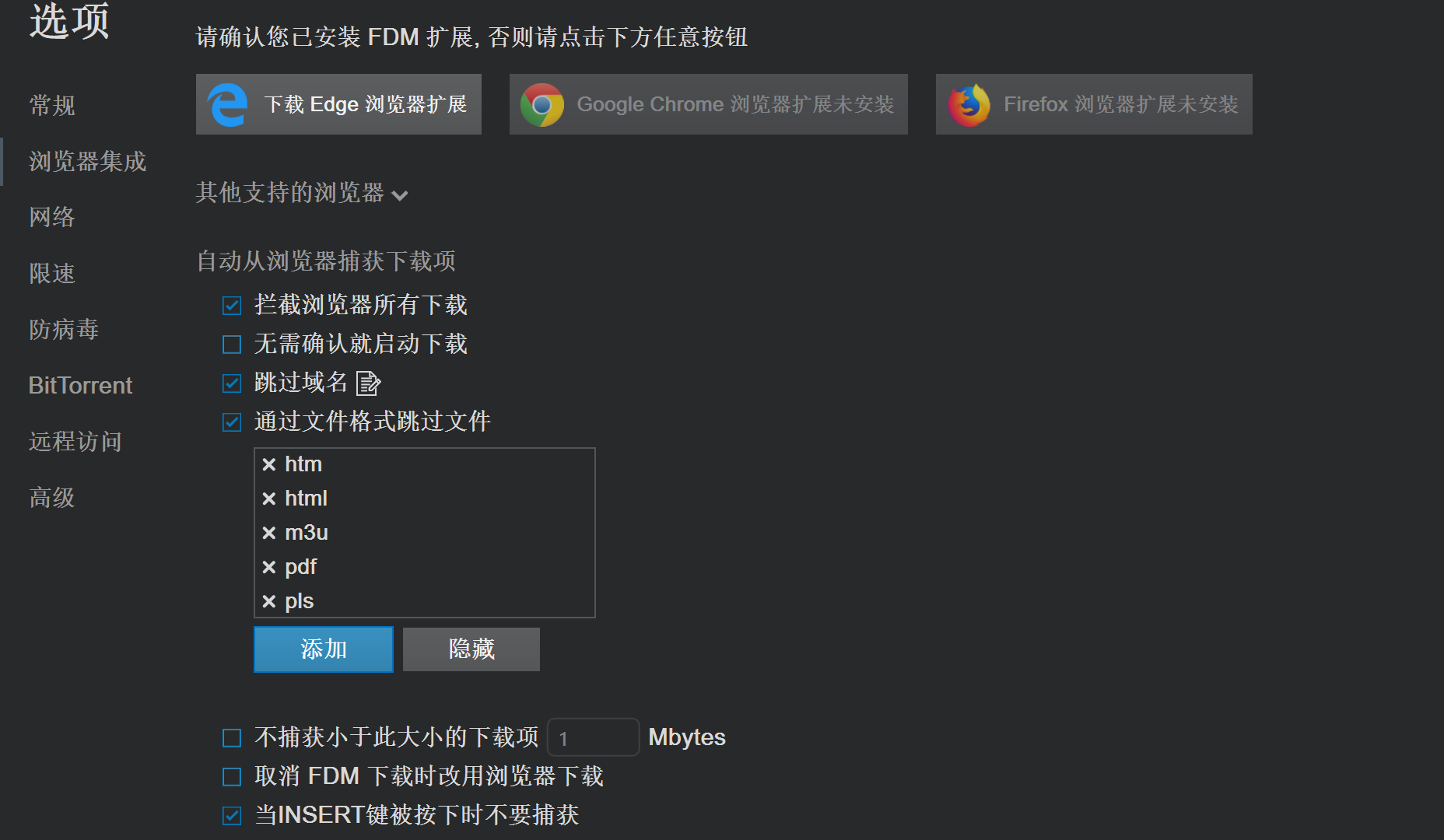The width and height of the screenshot is (1444, 840).
Task: Remove pls from the skip file list
Action: click(269, 600)
